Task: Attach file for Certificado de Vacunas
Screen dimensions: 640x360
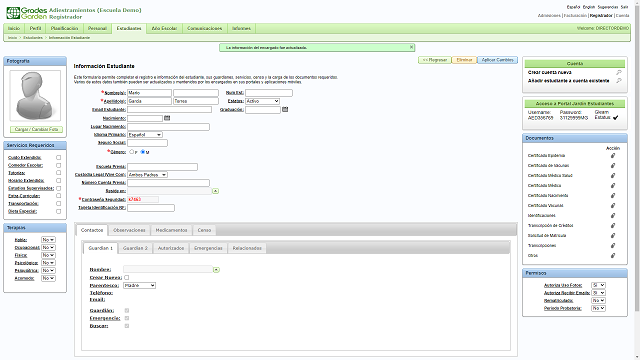Action: [613, 166]
